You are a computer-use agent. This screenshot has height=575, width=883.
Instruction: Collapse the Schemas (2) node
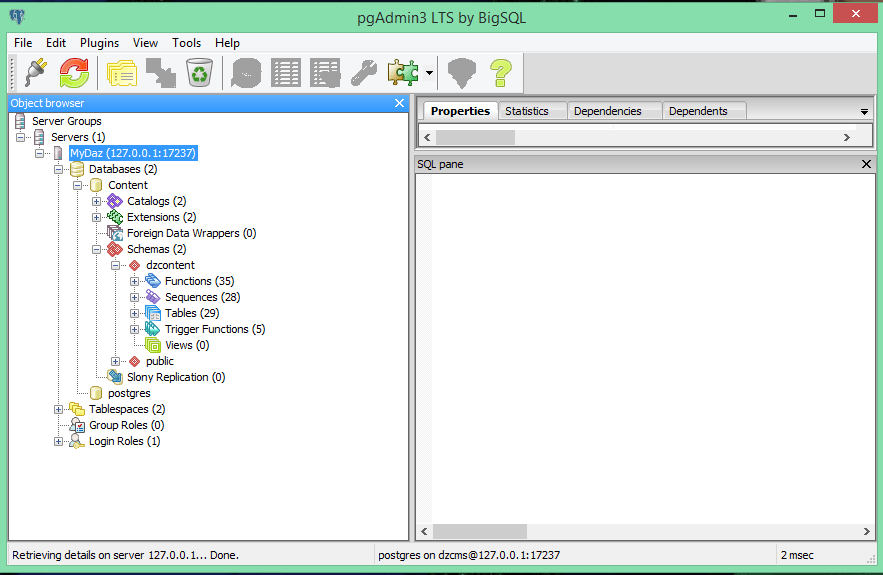[x=96, y=249]
